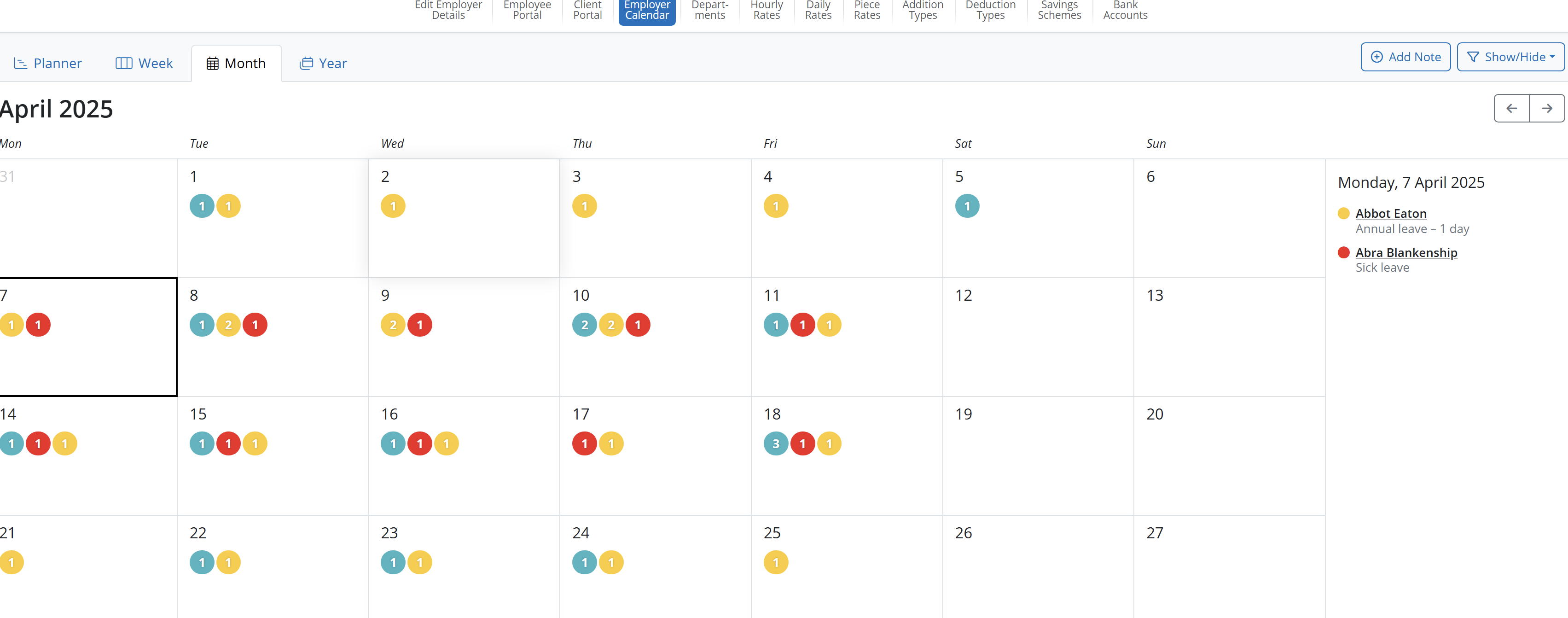Click the red badge on April 7
Image resolution: width=1568 pixels, height=618 pixels.
pos(38,325)
